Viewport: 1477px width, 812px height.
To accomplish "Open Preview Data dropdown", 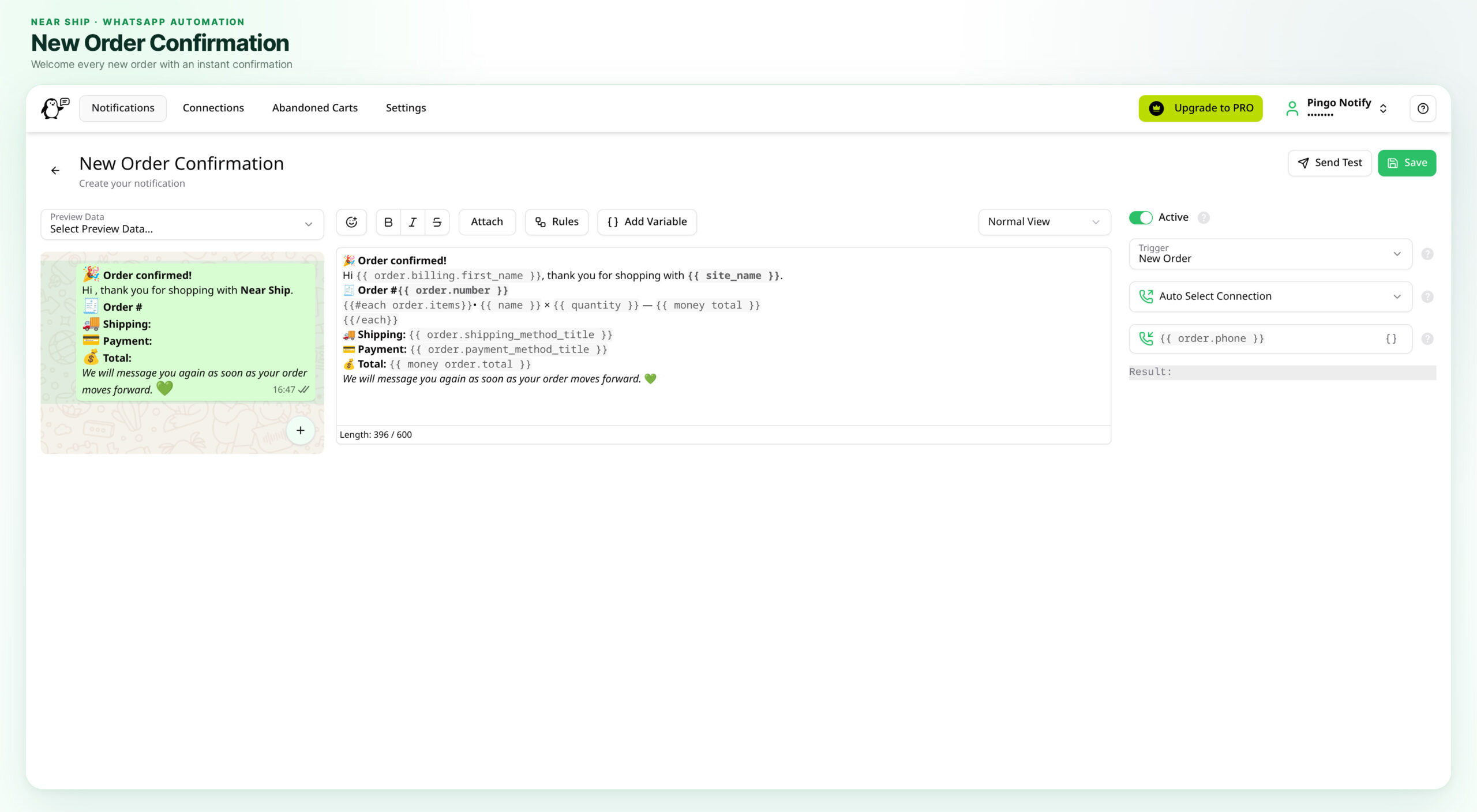I will [x=182, y=224].
